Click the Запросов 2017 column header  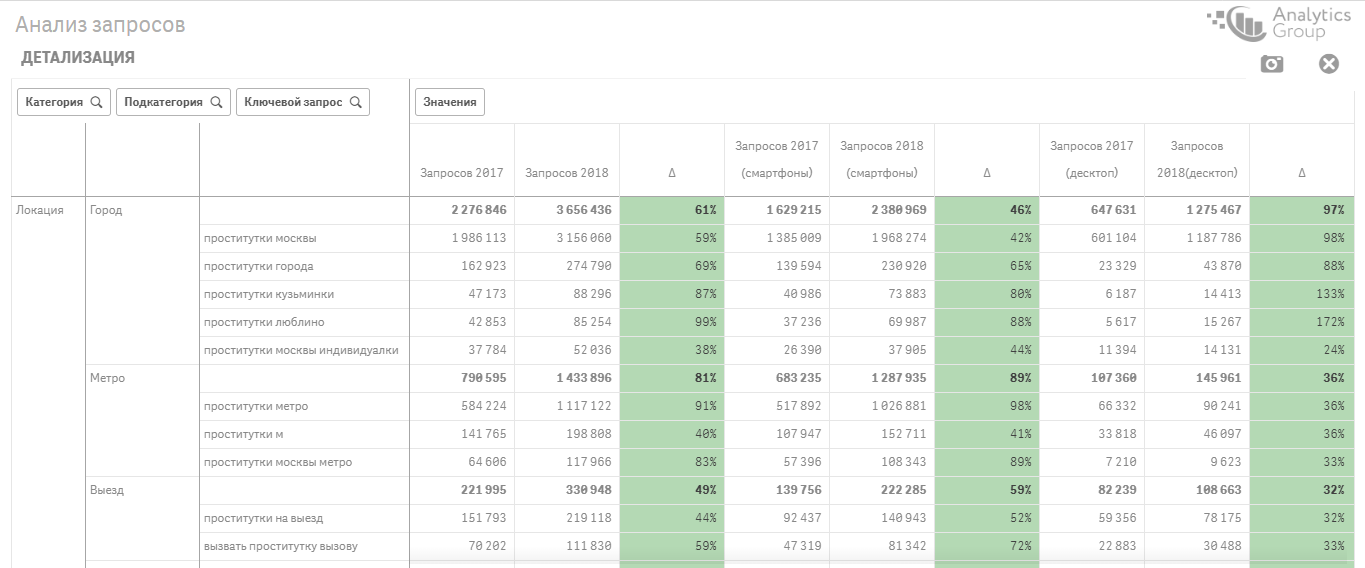[461, 173]
